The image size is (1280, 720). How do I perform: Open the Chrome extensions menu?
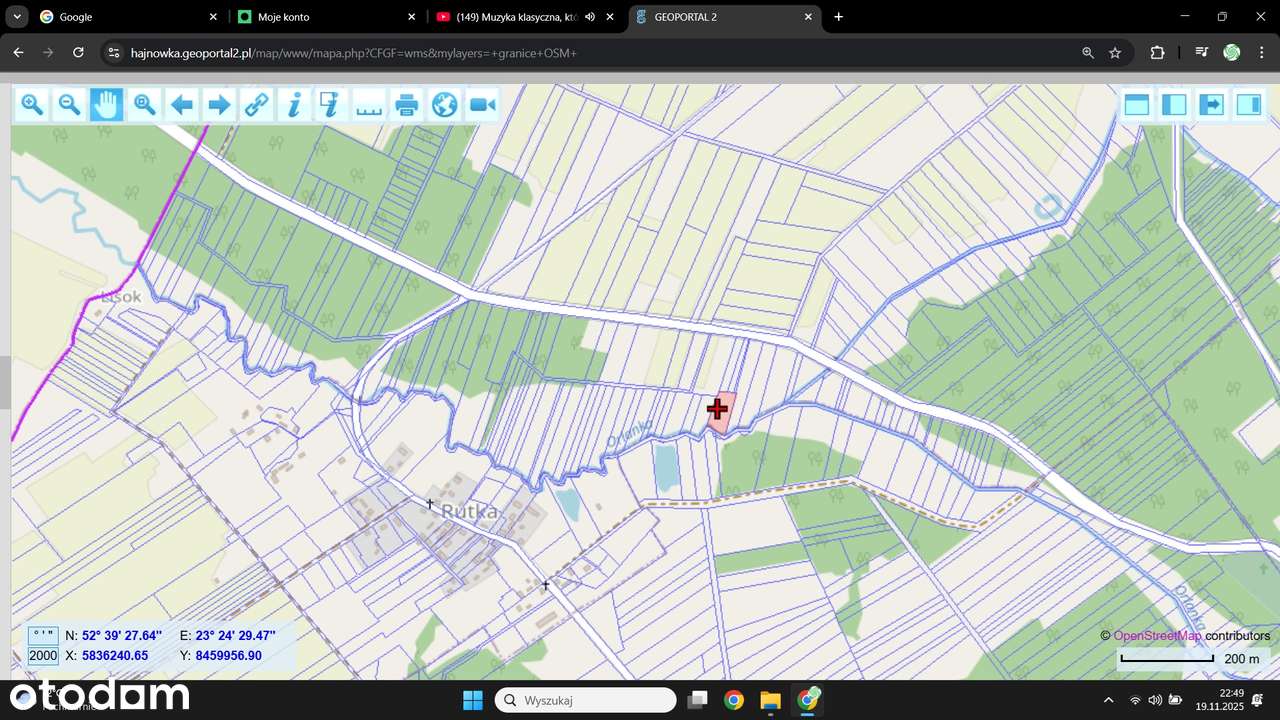(x=1158, y=53)
